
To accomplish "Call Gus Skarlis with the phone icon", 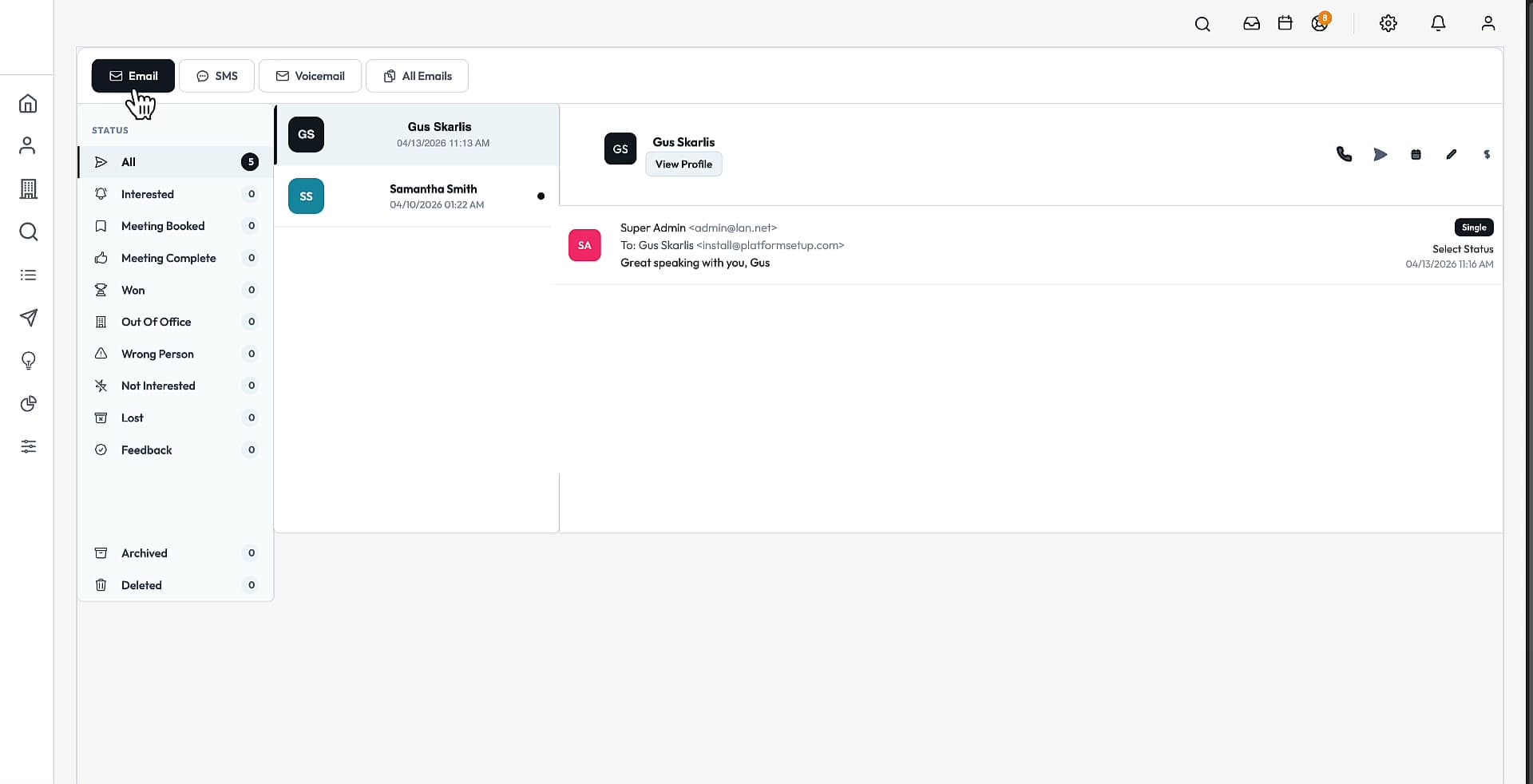I will pos(1344,154).
